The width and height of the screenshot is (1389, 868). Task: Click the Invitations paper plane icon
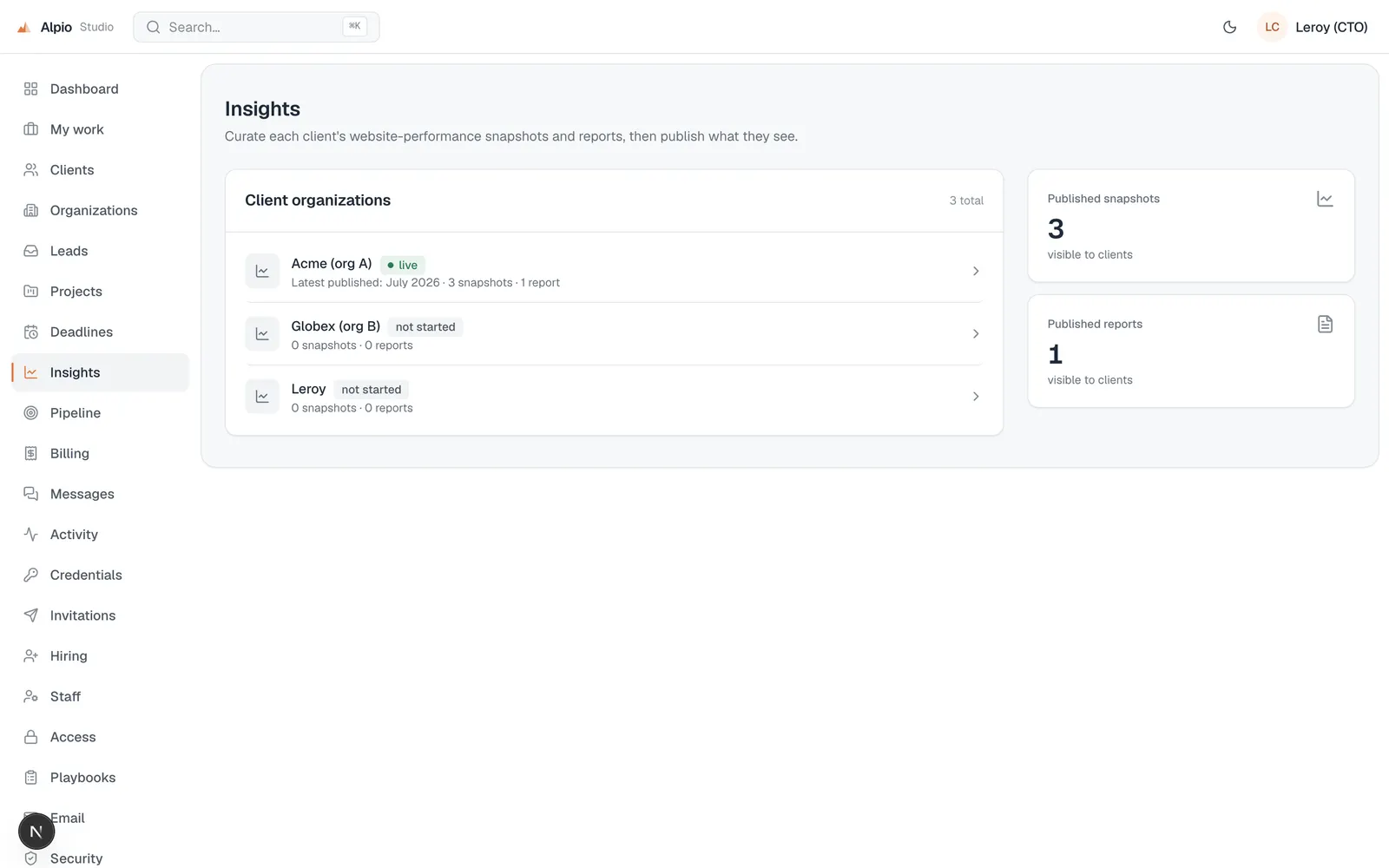(31, 615)
